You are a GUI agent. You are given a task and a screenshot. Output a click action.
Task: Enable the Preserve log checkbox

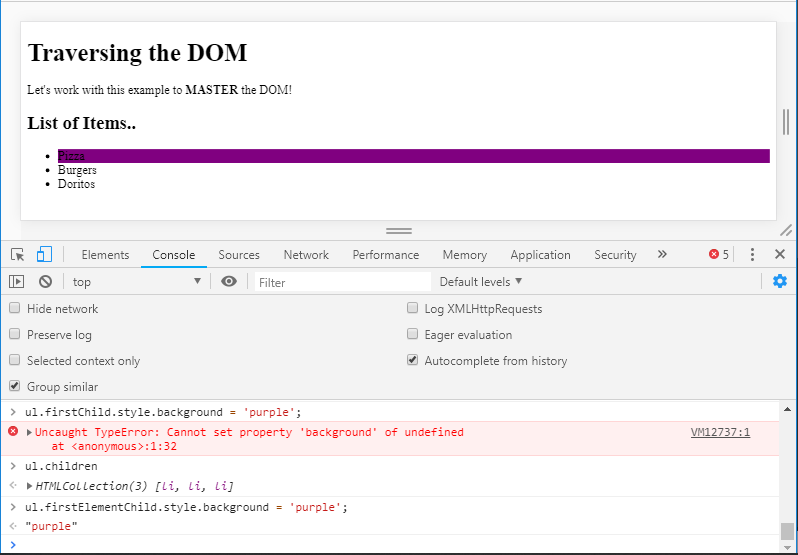(14, 335)
